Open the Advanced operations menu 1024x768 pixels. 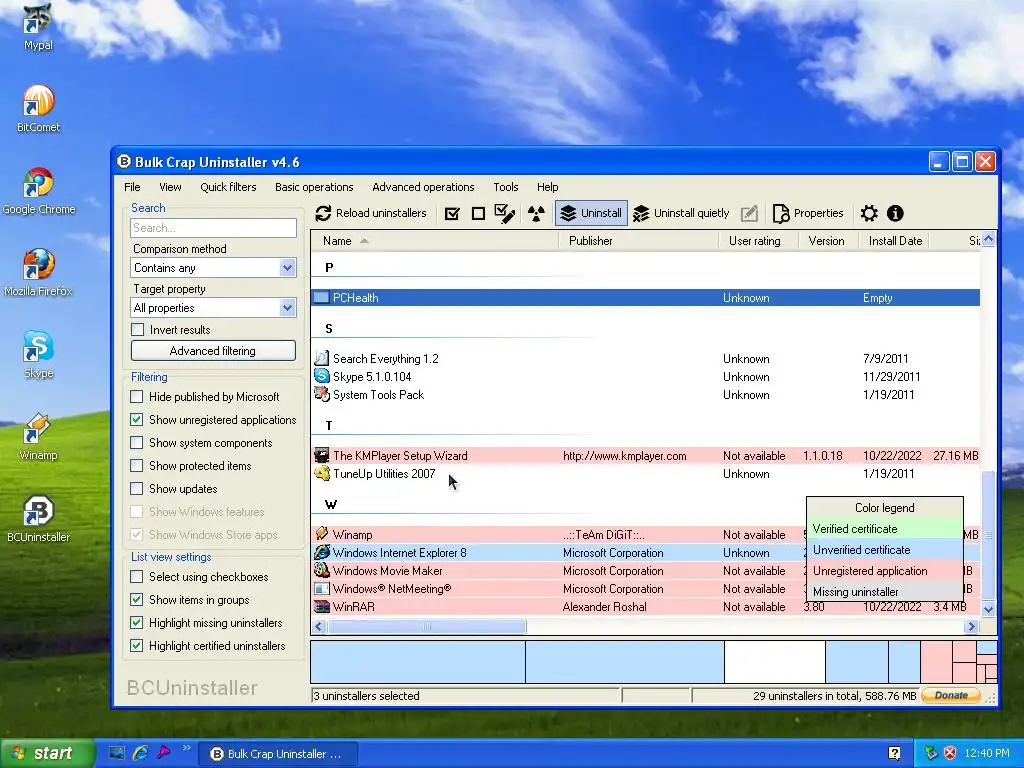423,187
